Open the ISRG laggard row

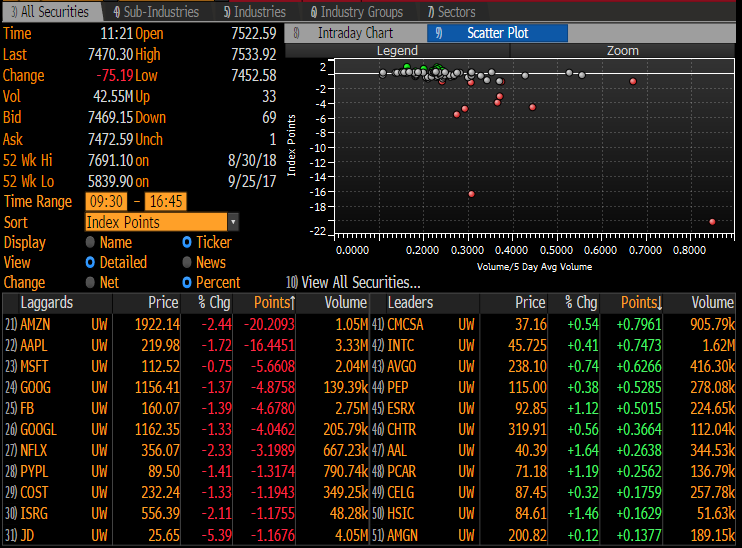pos(186,513)
